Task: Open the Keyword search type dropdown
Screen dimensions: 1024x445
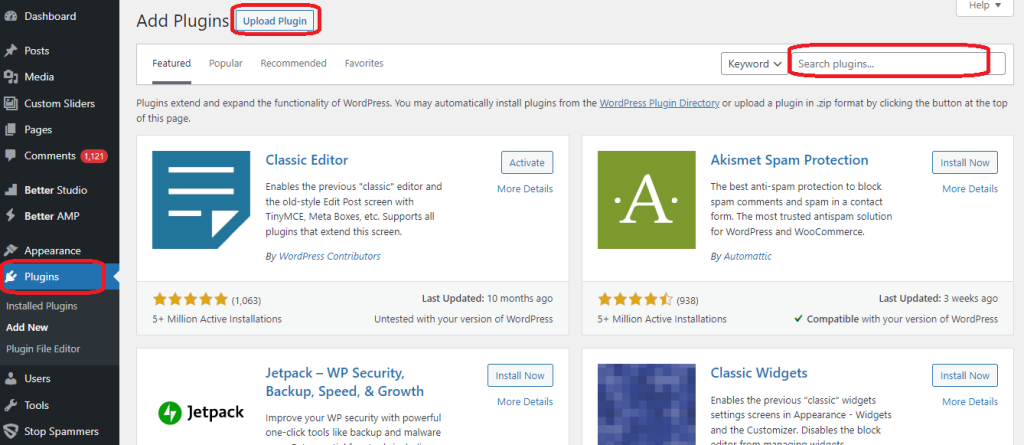Action: [754, 64]
